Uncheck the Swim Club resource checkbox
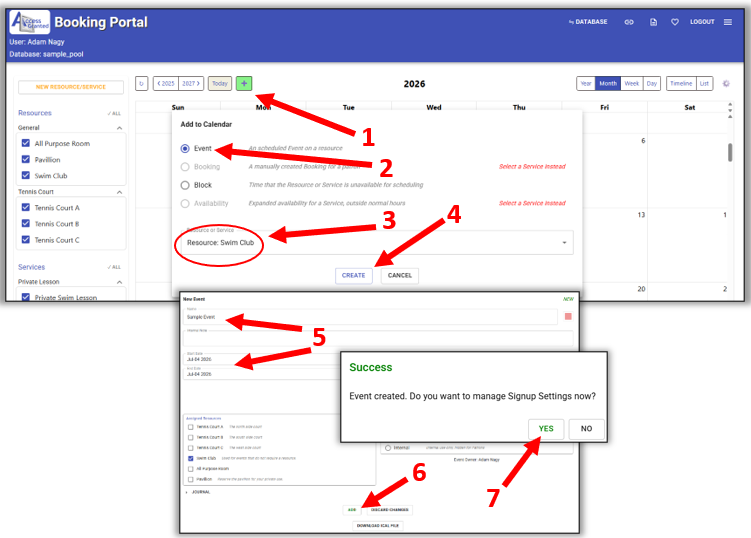 (26, 174)
